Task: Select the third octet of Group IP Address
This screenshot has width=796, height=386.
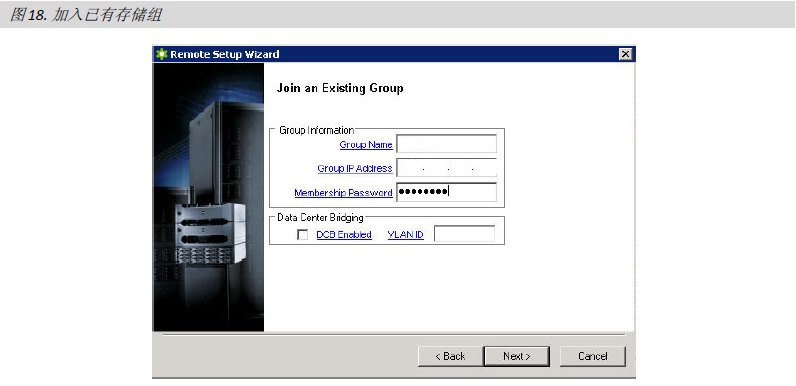Action: point(461,168)
